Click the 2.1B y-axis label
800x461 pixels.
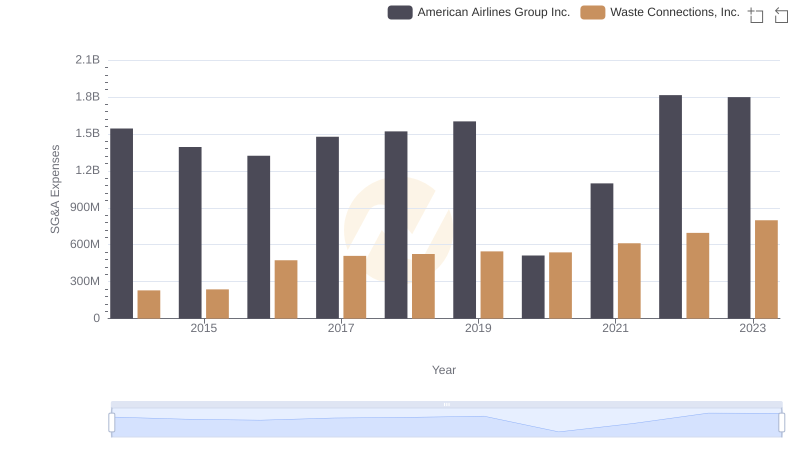click(x=88, y=60)
